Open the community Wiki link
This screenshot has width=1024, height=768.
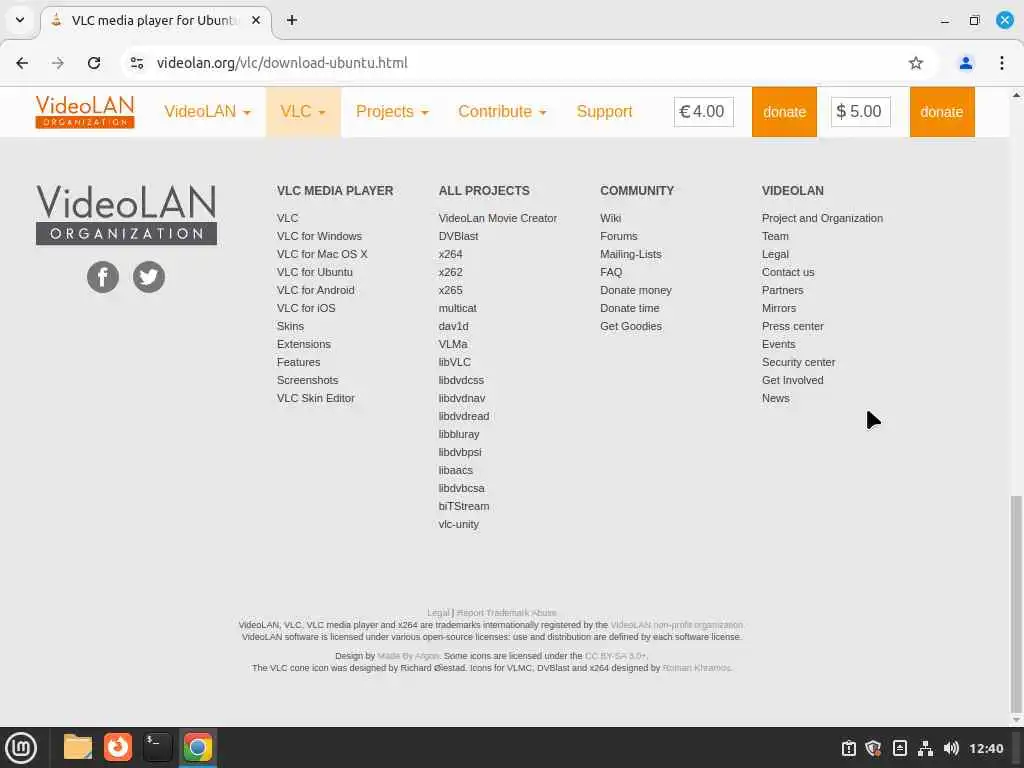[x=611, y=218]
